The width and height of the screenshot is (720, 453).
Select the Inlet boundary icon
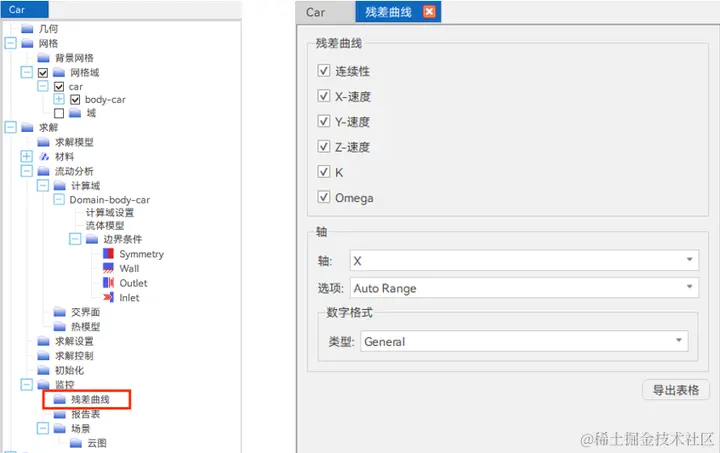tap(108, 297)
